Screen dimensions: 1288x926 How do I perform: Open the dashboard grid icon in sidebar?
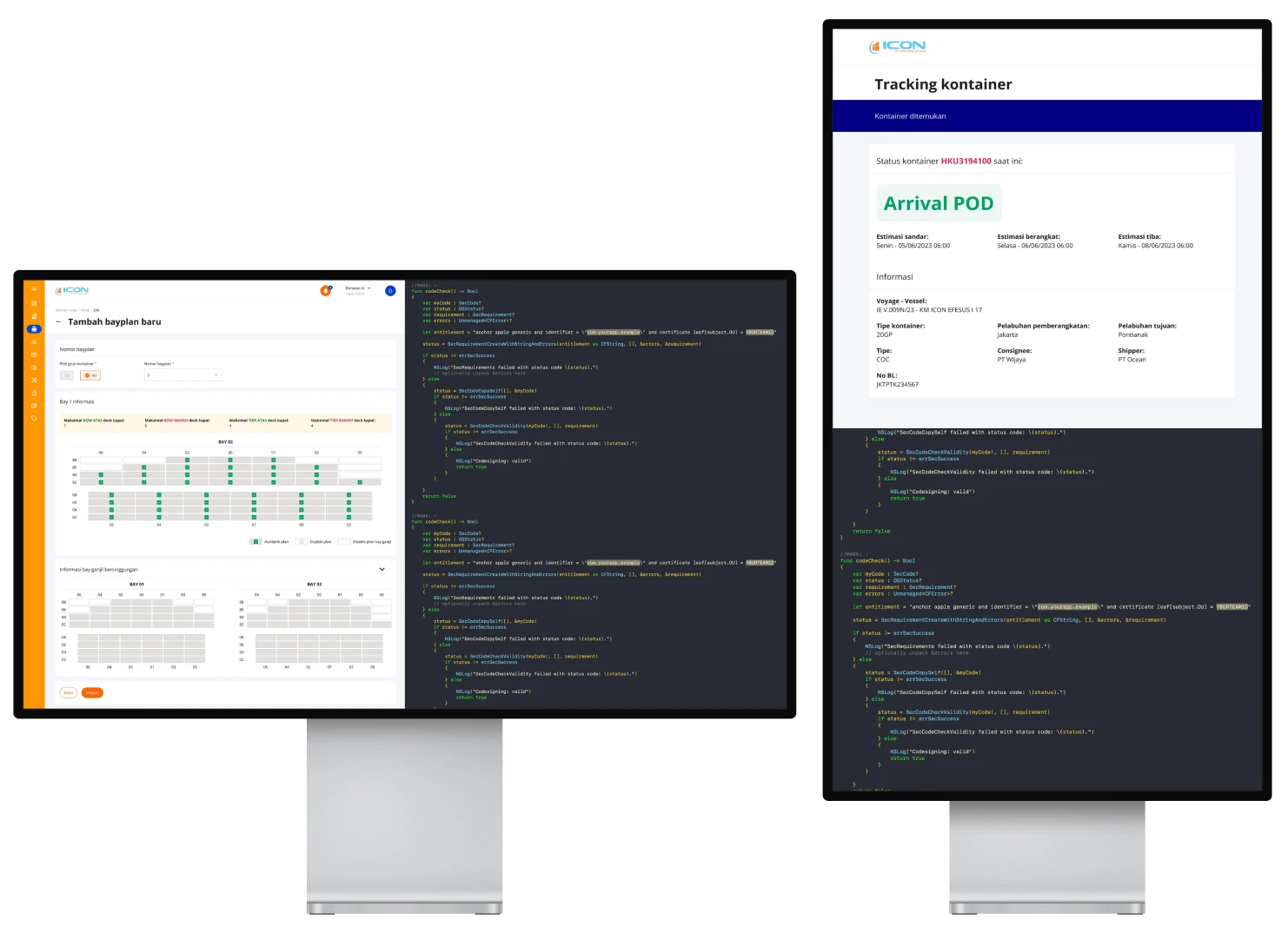[x=34, y=303]
